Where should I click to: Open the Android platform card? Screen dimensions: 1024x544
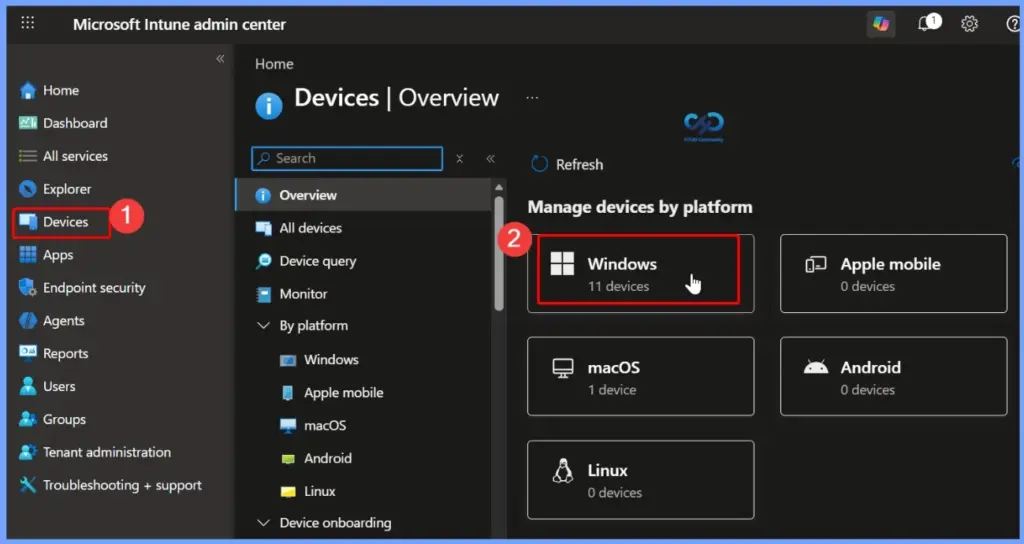pos(893,377)
